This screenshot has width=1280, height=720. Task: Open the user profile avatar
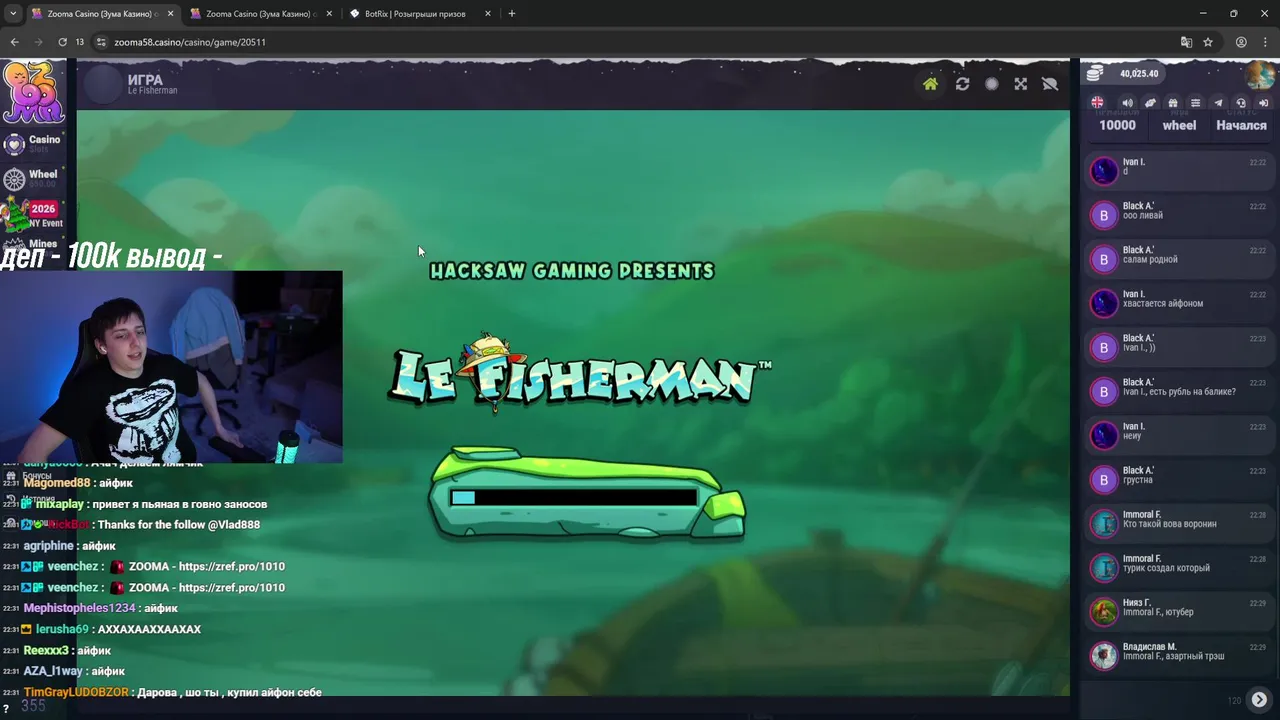pos(1260,74)
